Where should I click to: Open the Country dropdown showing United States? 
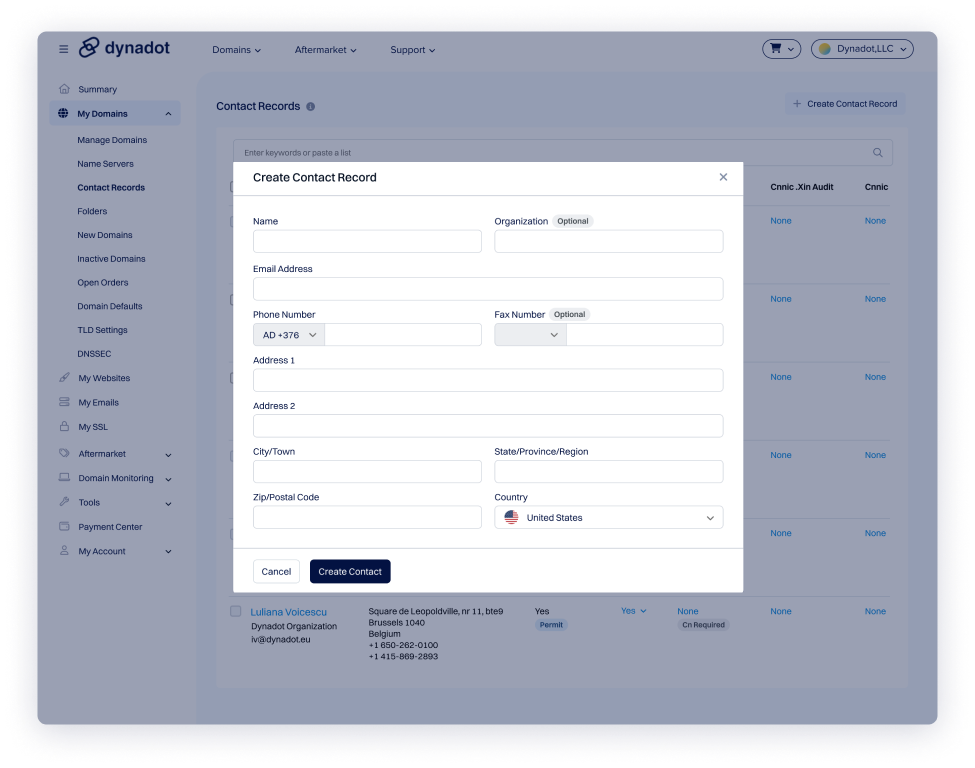coord(608,518)
